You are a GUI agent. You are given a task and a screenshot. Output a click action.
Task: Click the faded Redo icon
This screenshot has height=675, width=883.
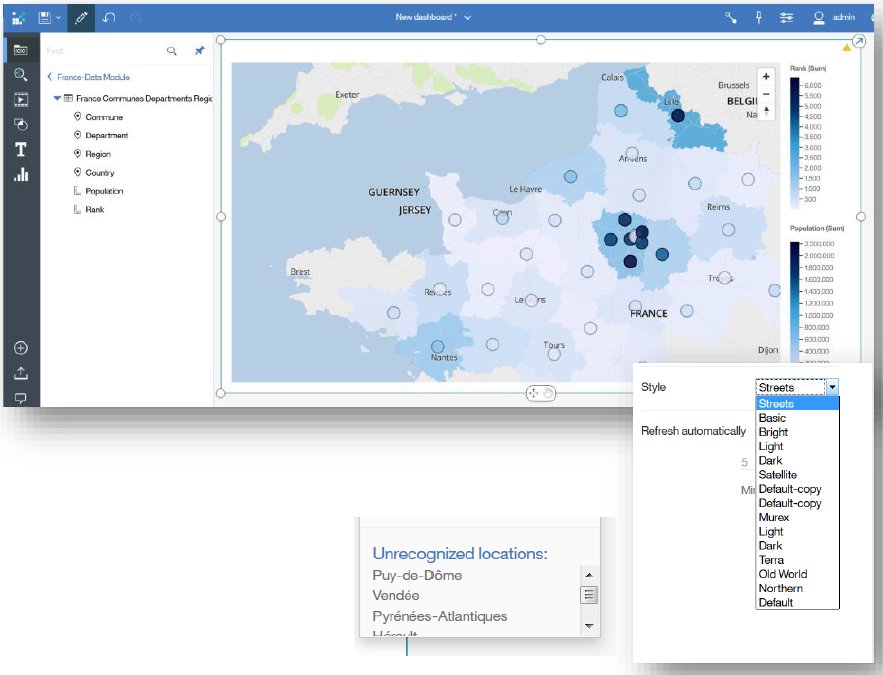pyautogui.click(x=136, y=18)
